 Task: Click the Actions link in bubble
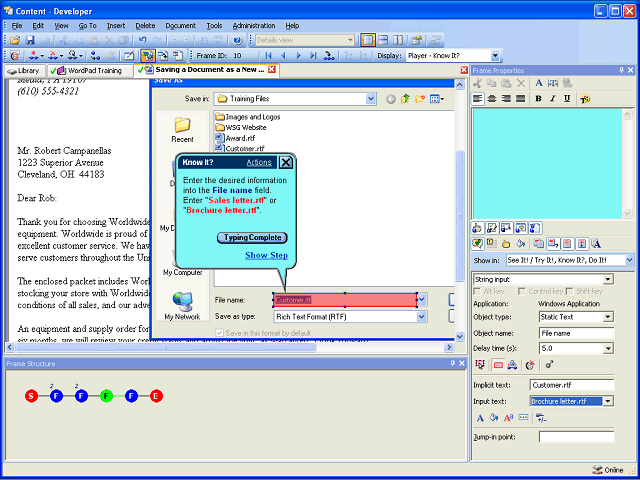point(259,162)
